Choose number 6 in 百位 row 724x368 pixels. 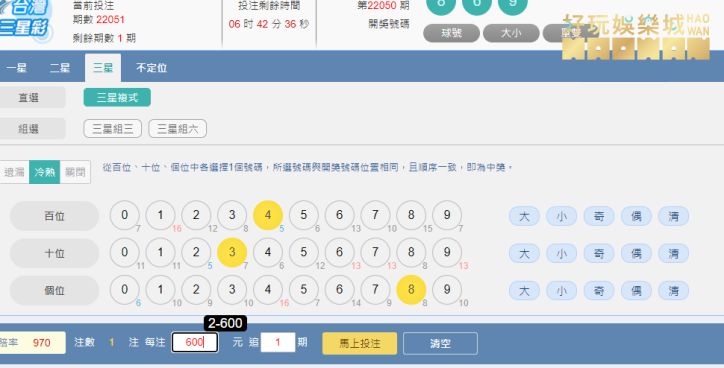(339, 215)
